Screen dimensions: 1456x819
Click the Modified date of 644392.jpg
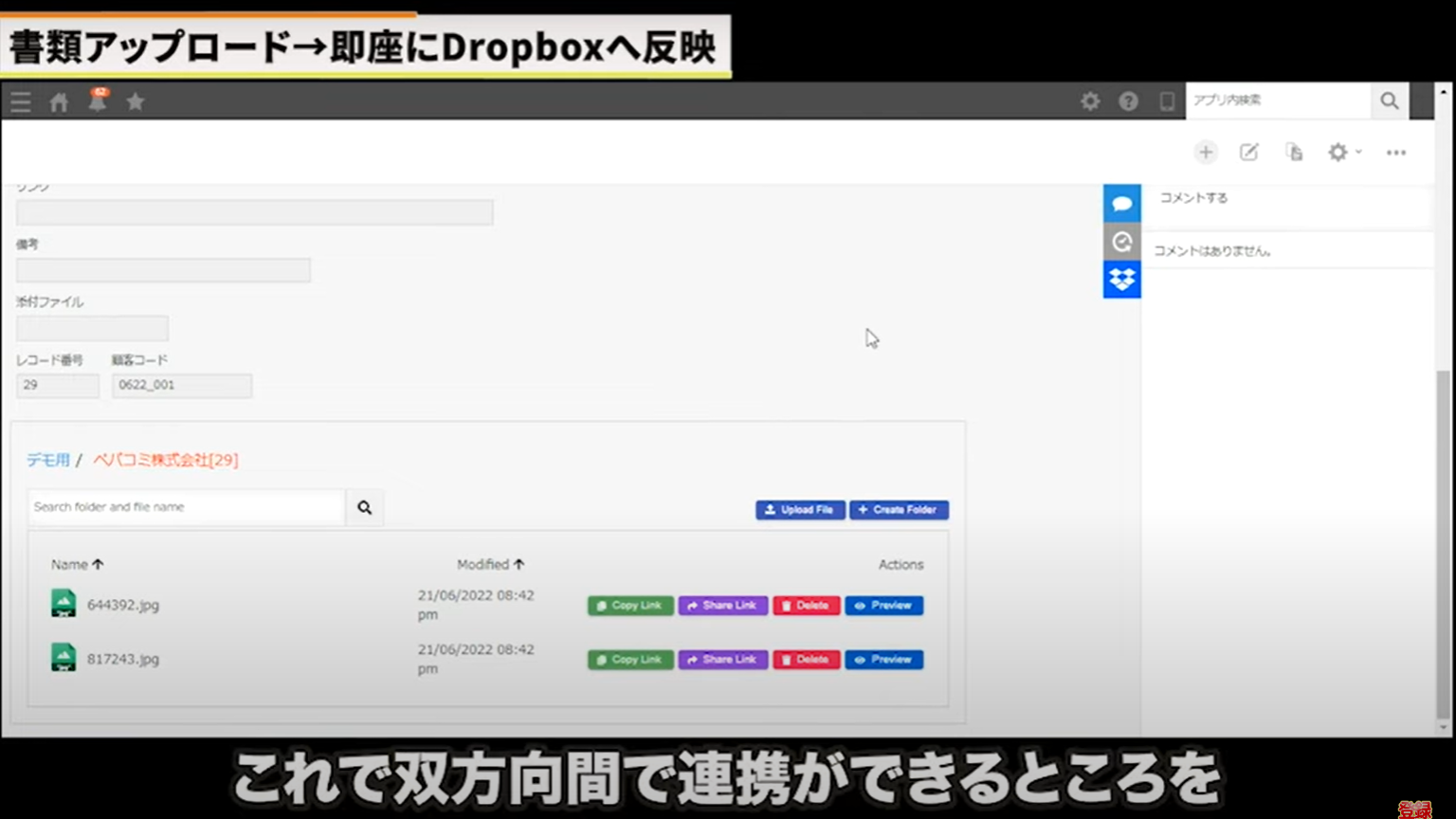click(476, 605)
